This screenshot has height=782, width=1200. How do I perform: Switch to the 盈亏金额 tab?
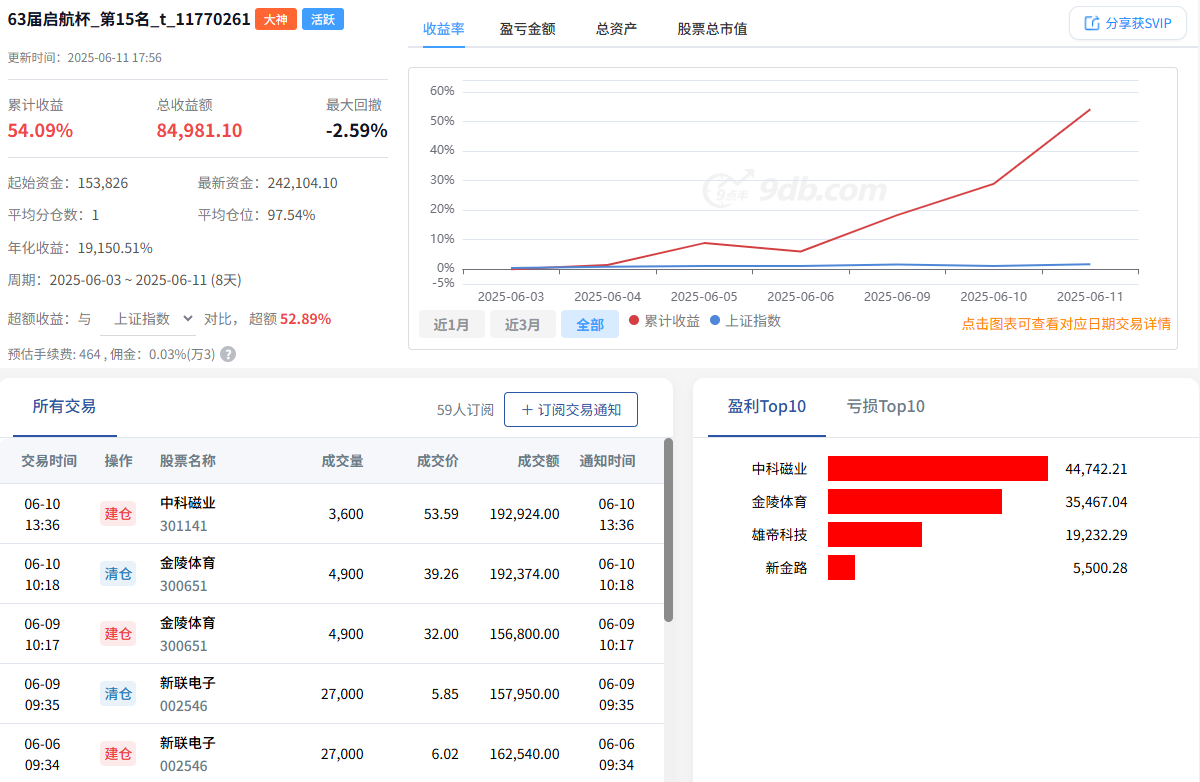coord(527,29)
